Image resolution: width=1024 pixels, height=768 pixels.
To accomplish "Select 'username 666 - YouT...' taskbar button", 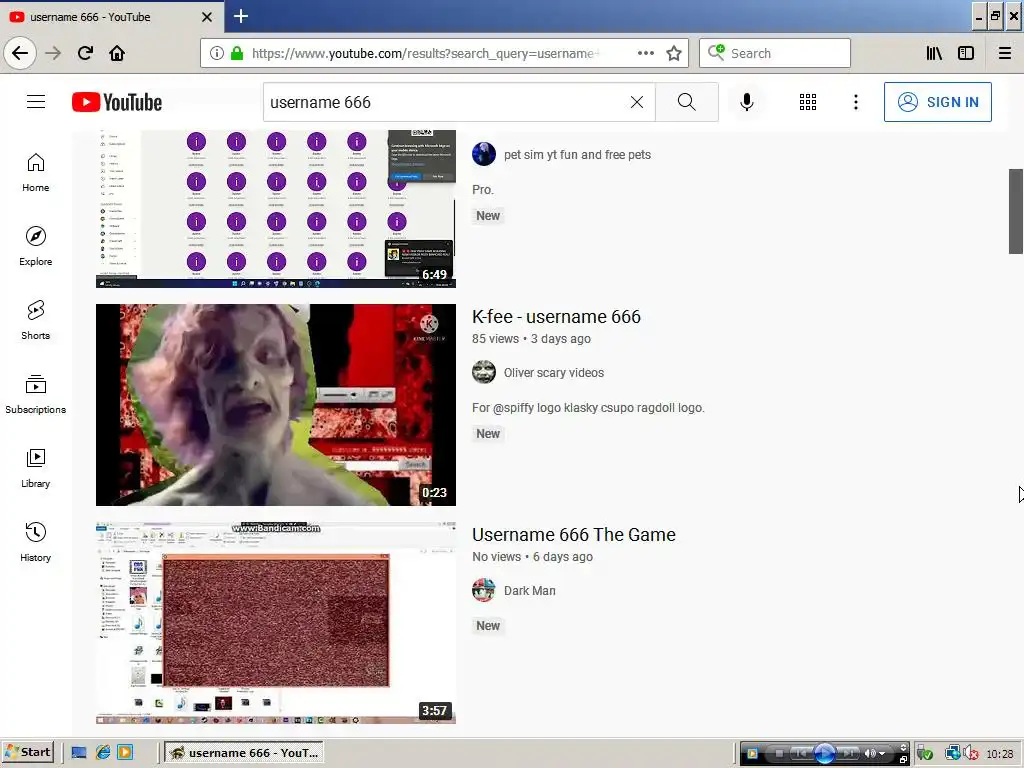I will 244,753.
